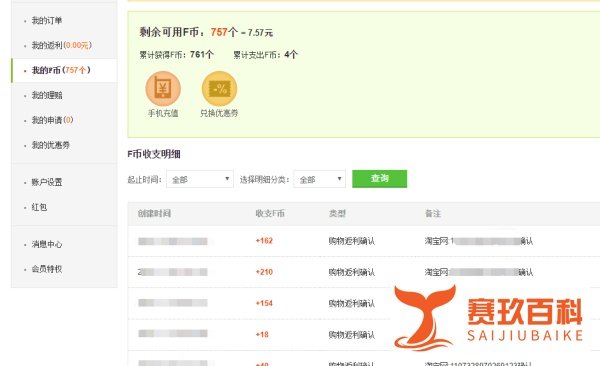This screenshot has height=366, width=600.
Task: Open 我的申请 (0) sidebar item
Action: tap(52, 120)
